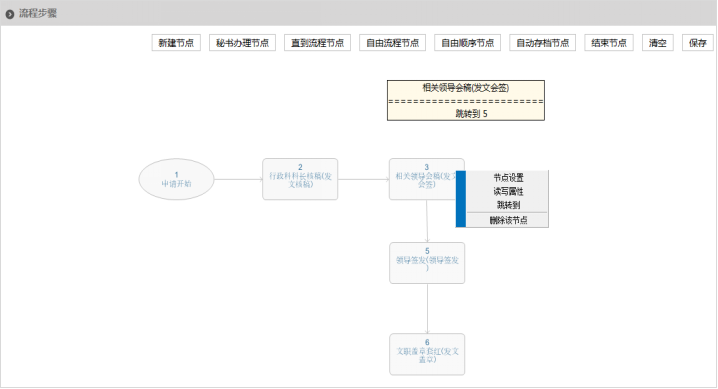Select the 申请开始 start node ellipse
Image resolution: width=718 pixels, height=389 pixels.
[176, 179]
